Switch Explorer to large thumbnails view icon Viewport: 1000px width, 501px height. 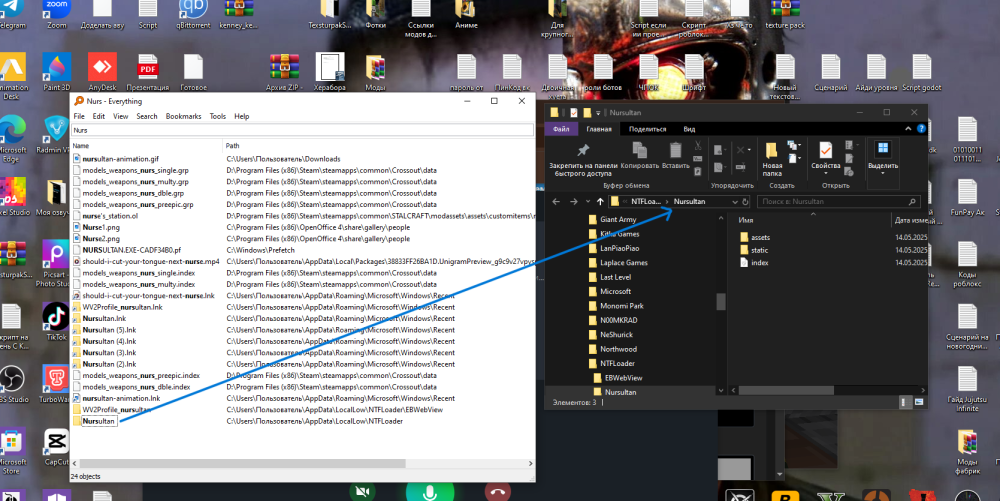[x=919, y=402]
